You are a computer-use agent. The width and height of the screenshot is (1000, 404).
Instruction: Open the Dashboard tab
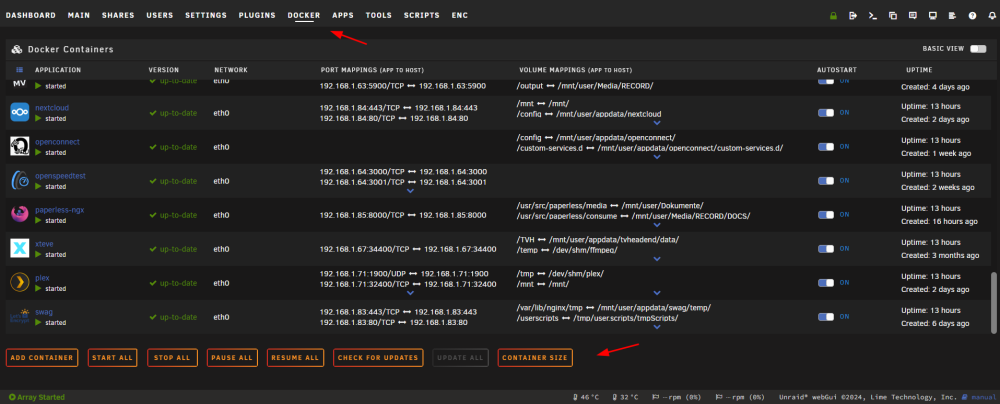pos(31,15)
